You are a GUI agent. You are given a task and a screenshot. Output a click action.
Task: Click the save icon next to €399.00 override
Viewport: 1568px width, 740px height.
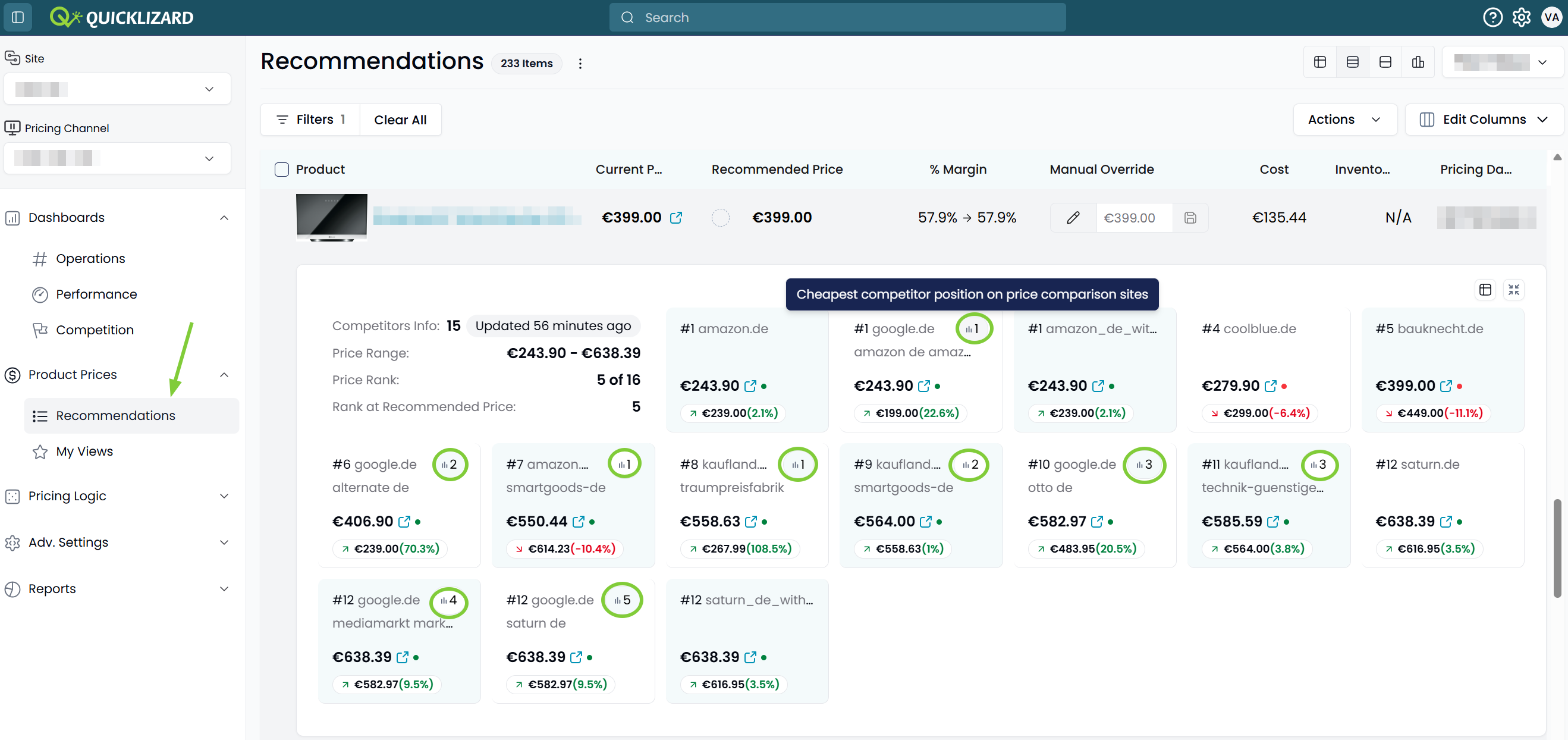click(1190, 218)
